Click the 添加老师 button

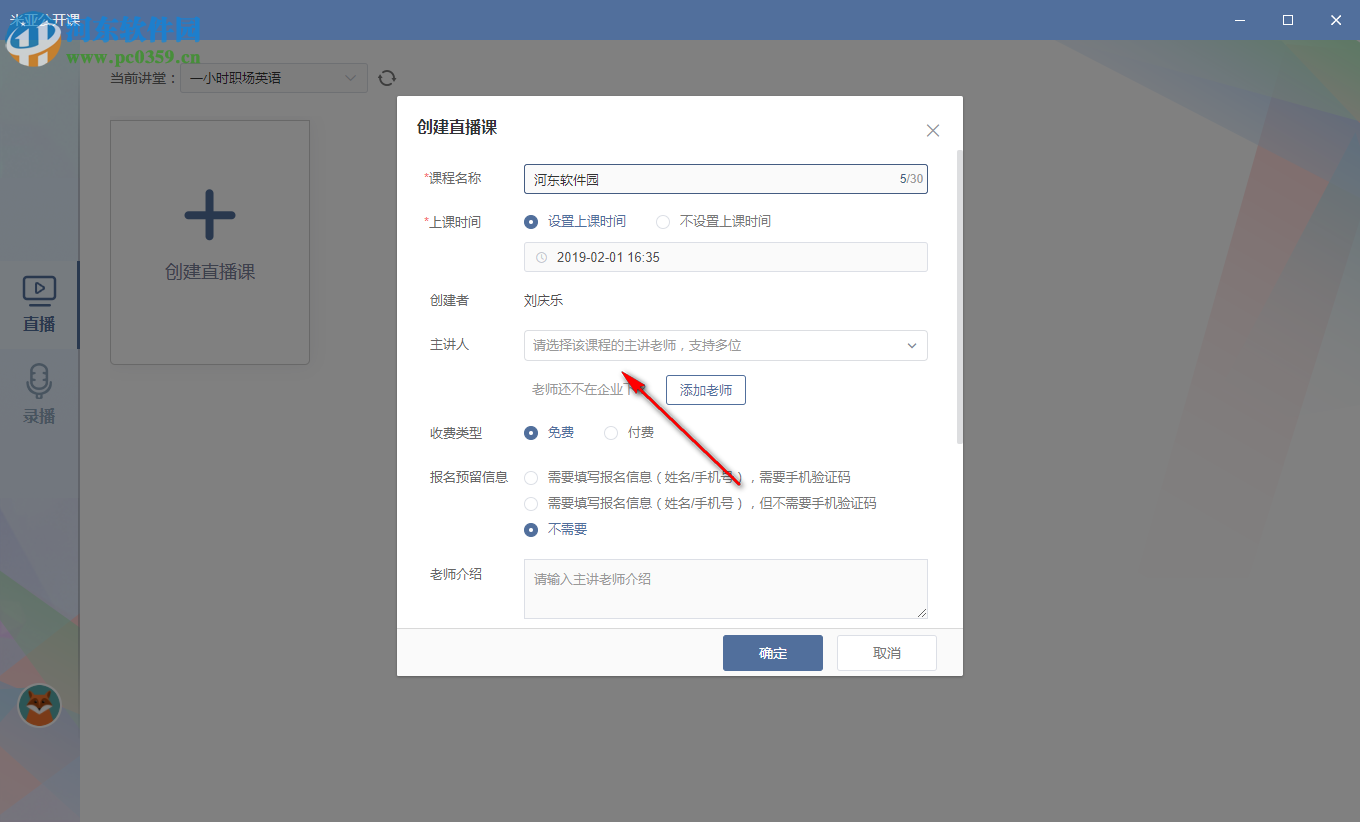pos(705,390)
